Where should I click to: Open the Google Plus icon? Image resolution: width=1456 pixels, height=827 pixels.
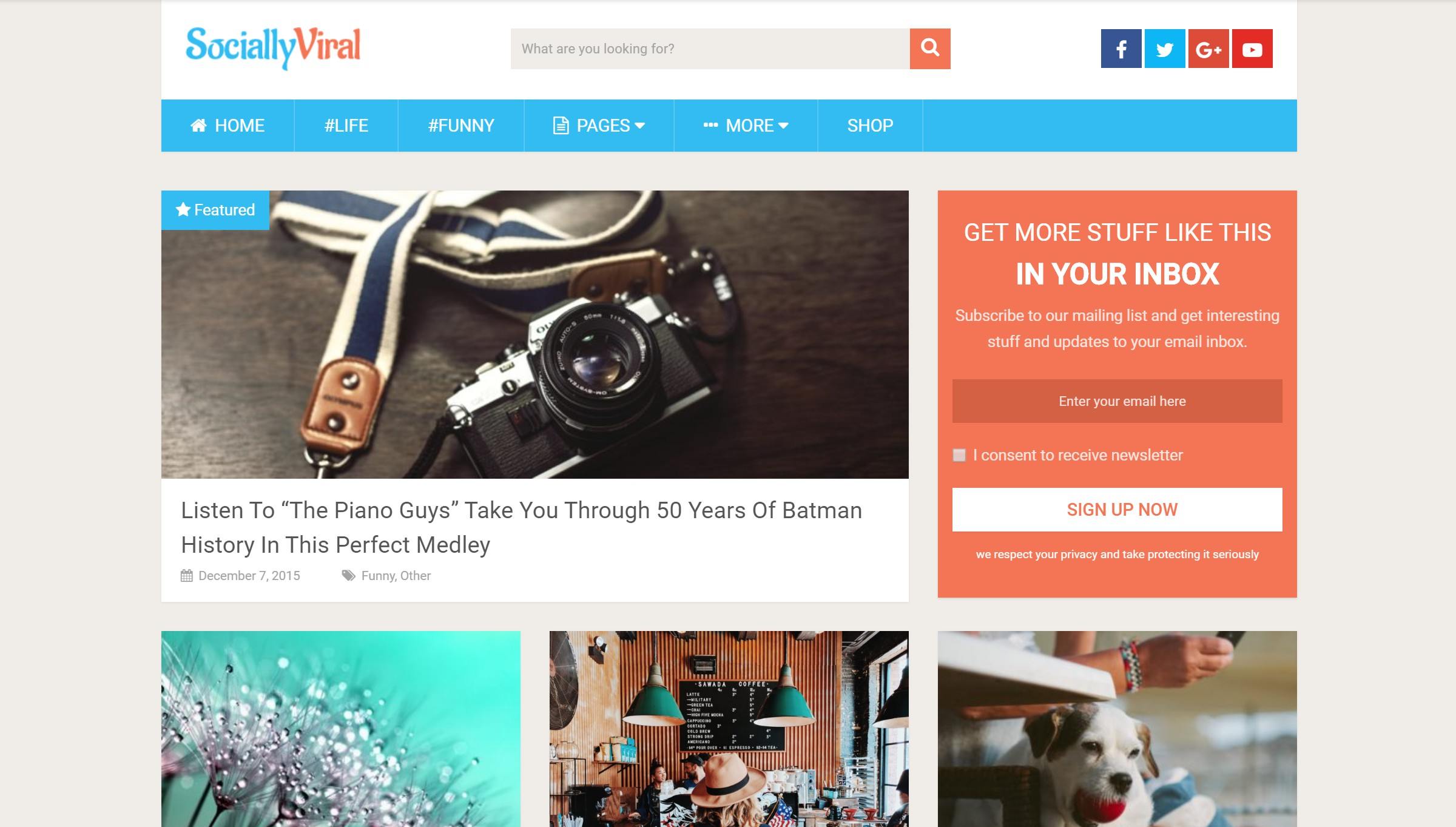coord(1208,49)
